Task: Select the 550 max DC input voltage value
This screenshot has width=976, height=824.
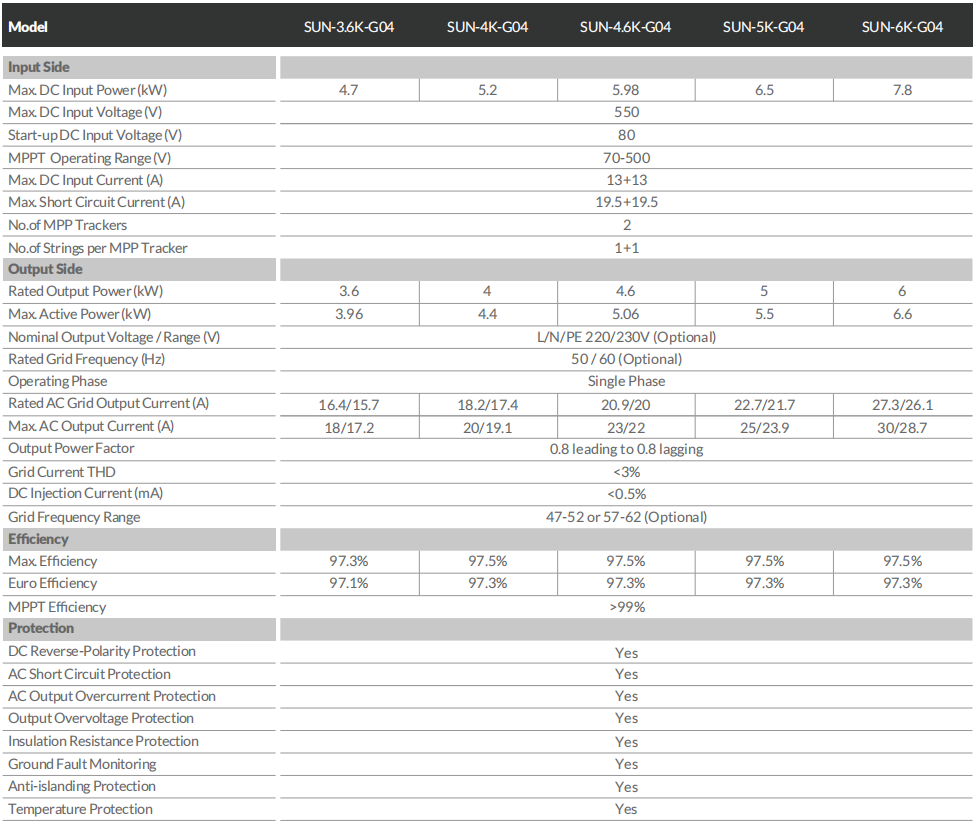Action: [626, 112]
